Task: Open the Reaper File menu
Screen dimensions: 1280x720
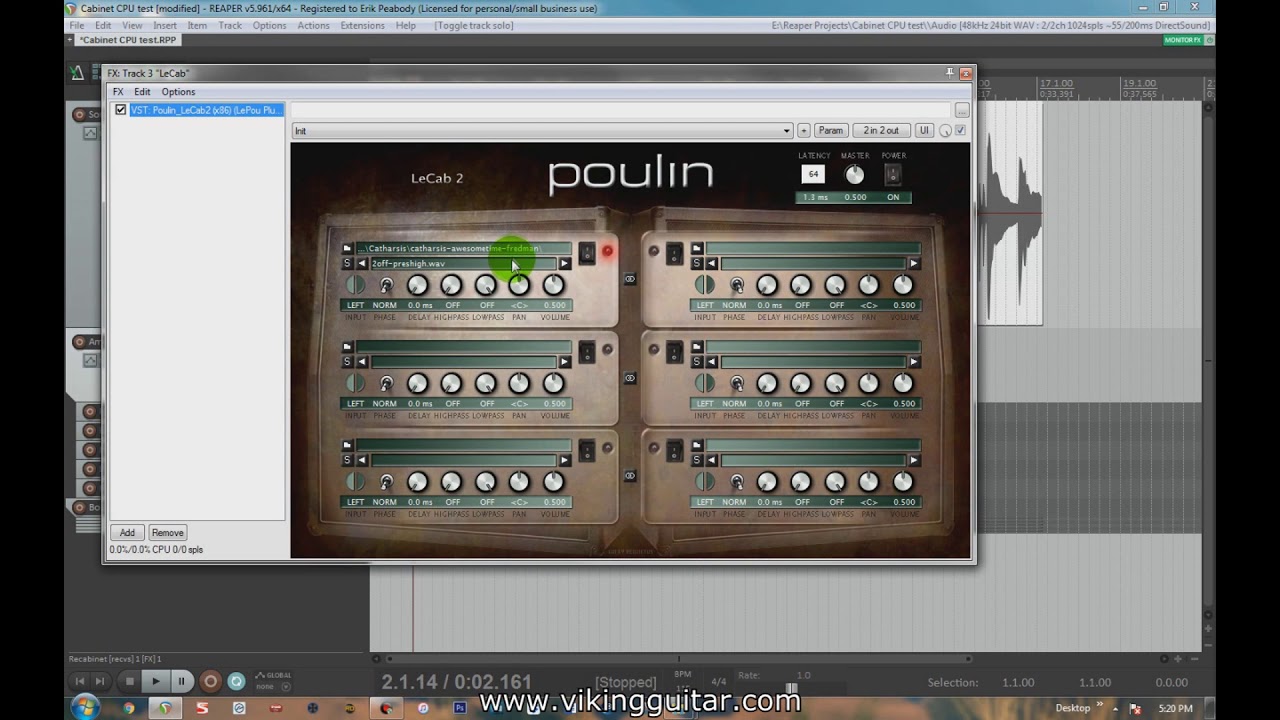Action: 77,25
